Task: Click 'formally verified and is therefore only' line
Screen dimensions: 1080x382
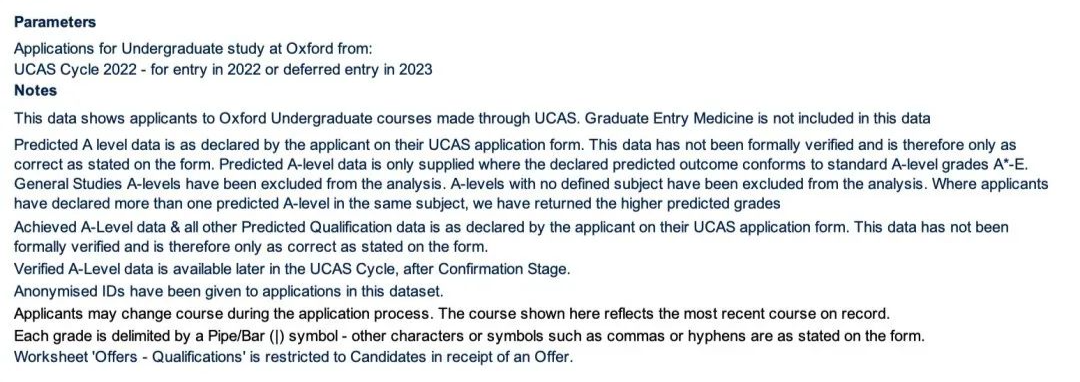Action: tap(251, 246)
